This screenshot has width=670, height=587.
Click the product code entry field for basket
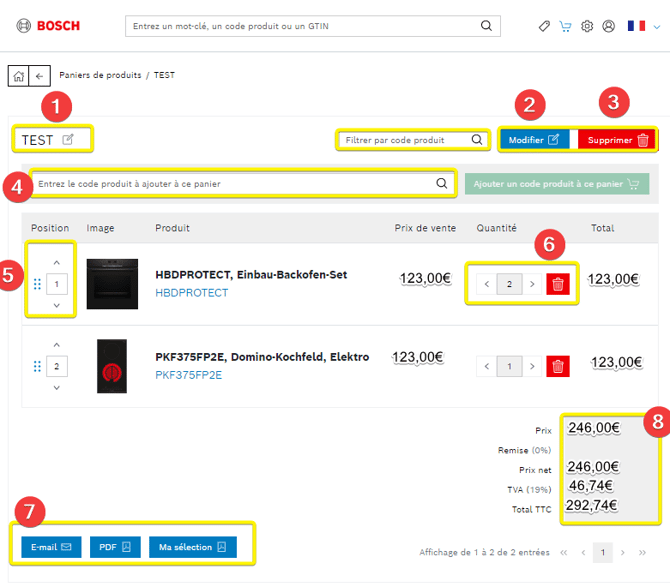pyautogui.click(x=235, y=184)
